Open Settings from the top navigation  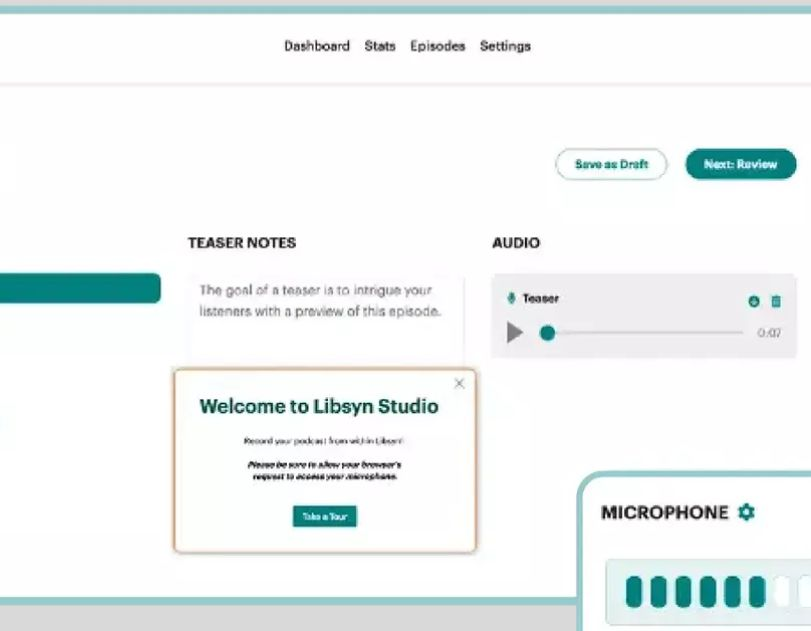point(505,46)
